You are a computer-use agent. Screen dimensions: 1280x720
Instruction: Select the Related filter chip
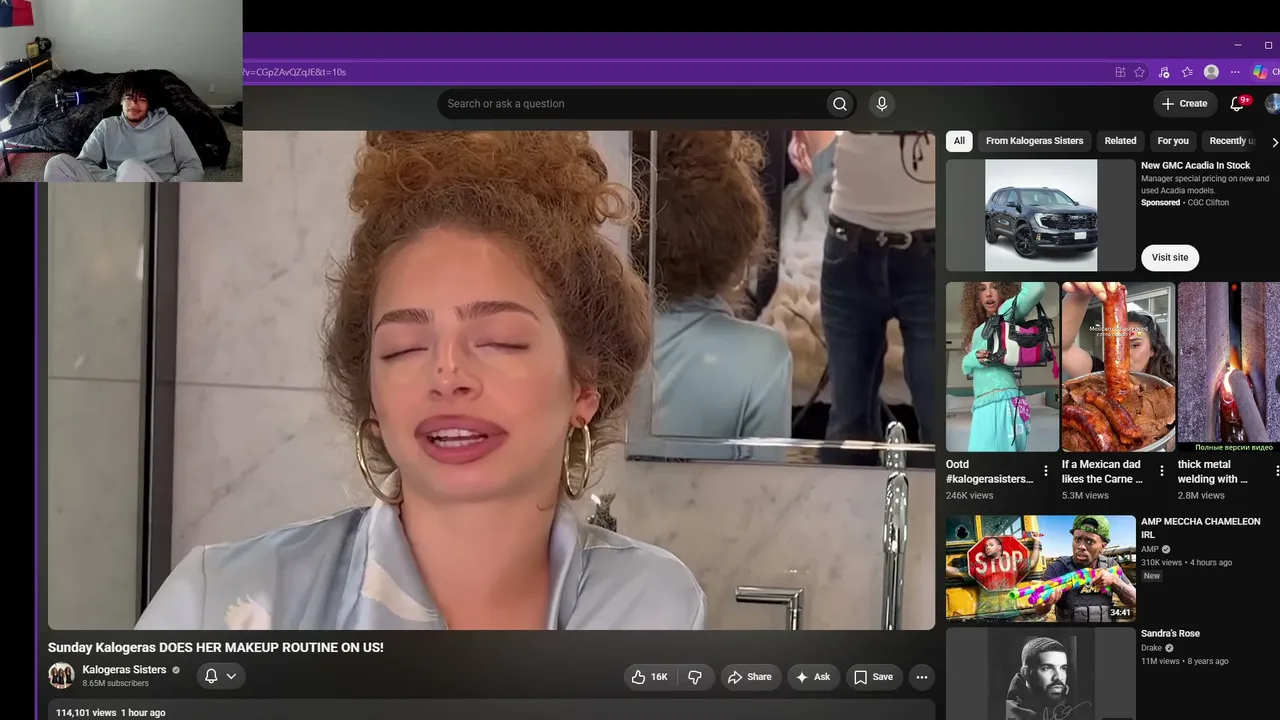1120,141
